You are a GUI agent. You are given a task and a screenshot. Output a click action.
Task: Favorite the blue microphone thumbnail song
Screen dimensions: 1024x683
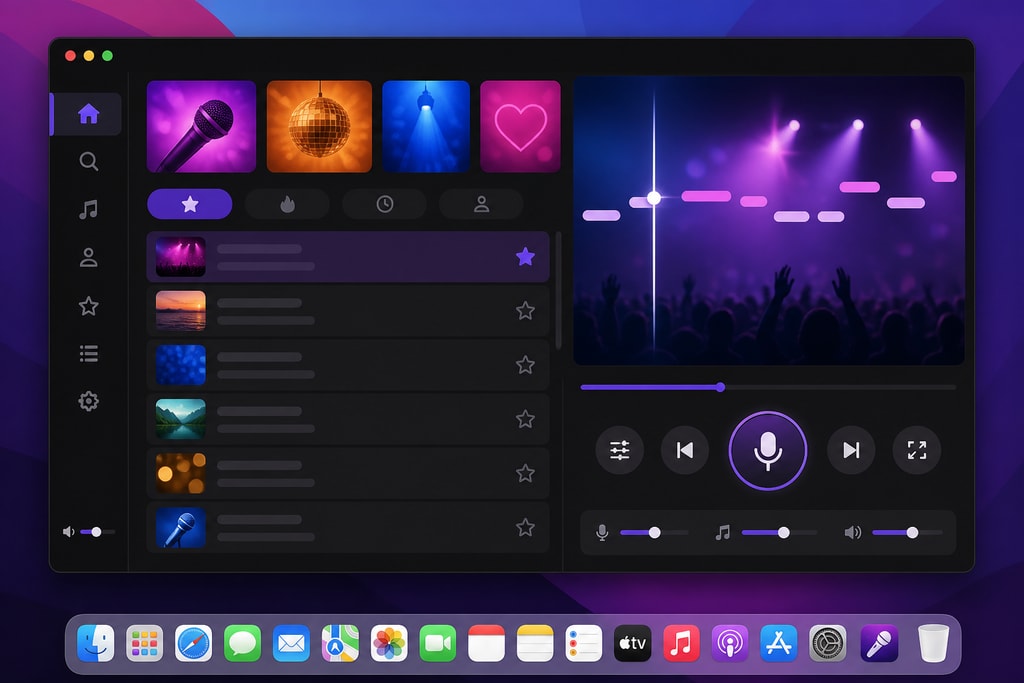(x=525, y=527)
